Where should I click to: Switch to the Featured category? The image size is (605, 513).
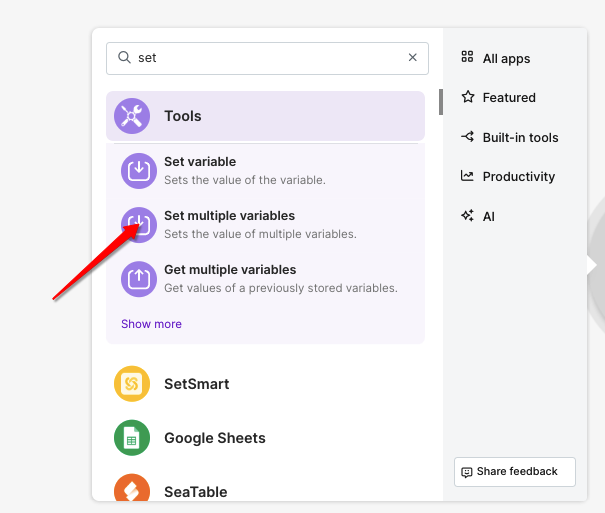509,98
